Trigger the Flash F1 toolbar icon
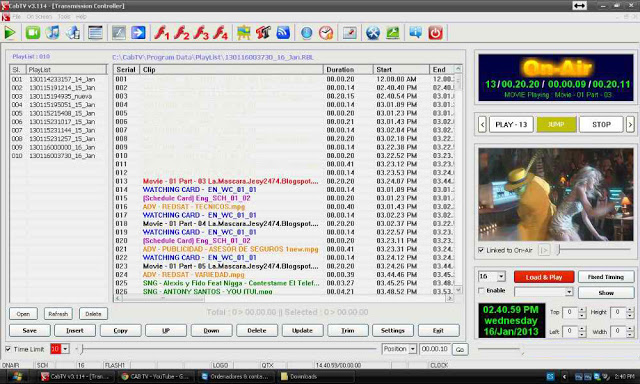The height and width of the screenshot is (384, 640). pos(162,33)
